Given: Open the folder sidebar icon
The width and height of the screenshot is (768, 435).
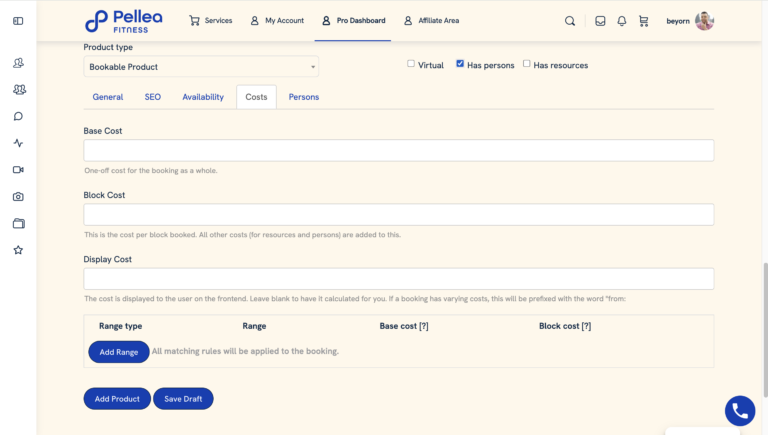Looking at the screenshot, I should pyautogui.click(x=19, y=223).
